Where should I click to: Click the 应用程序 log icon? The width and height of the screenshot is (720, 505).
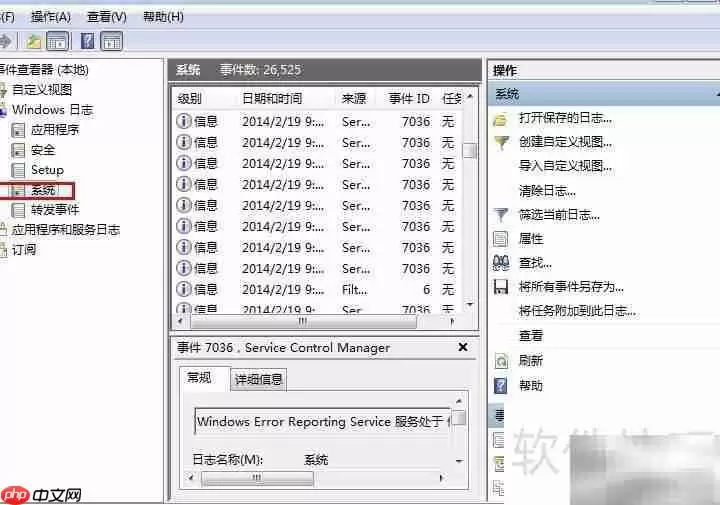(x=18, y=130)
